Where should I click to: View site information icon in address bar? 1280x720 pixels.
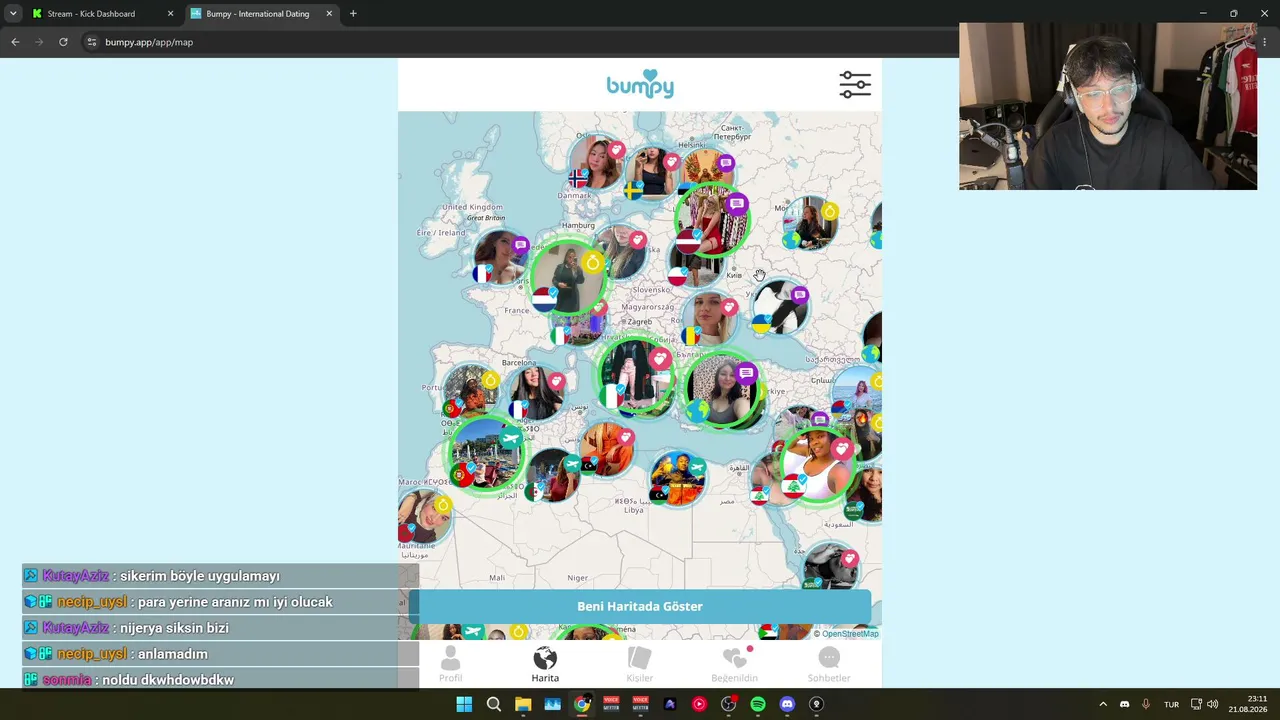[92, 42]
